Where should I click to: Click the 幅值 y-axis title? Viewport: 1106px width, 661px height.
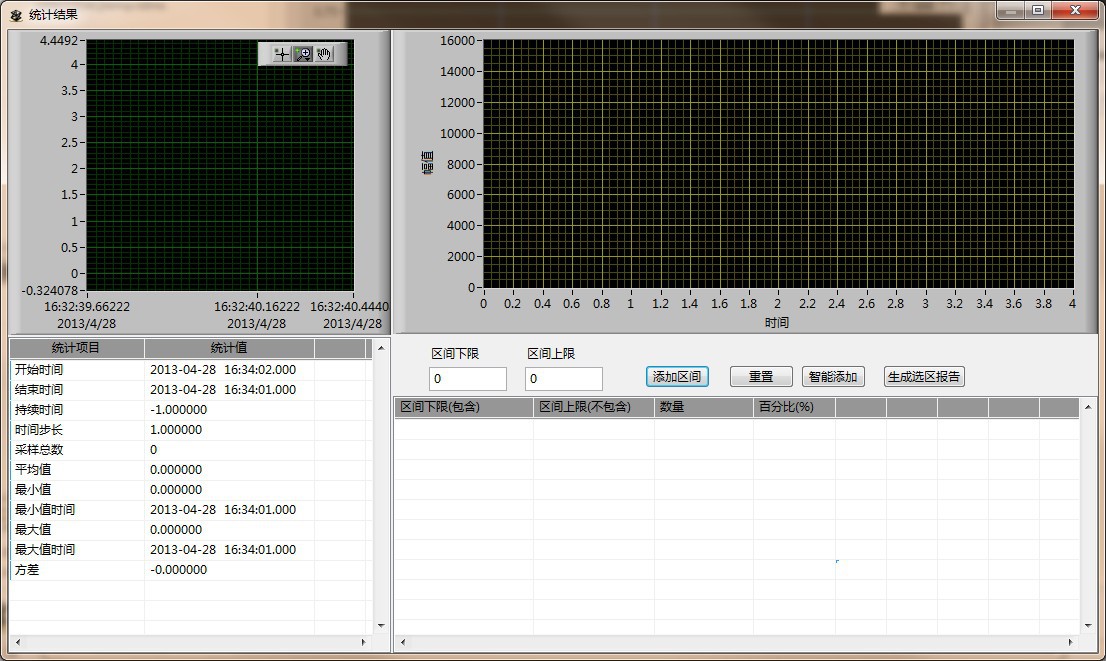coord(427,162)
